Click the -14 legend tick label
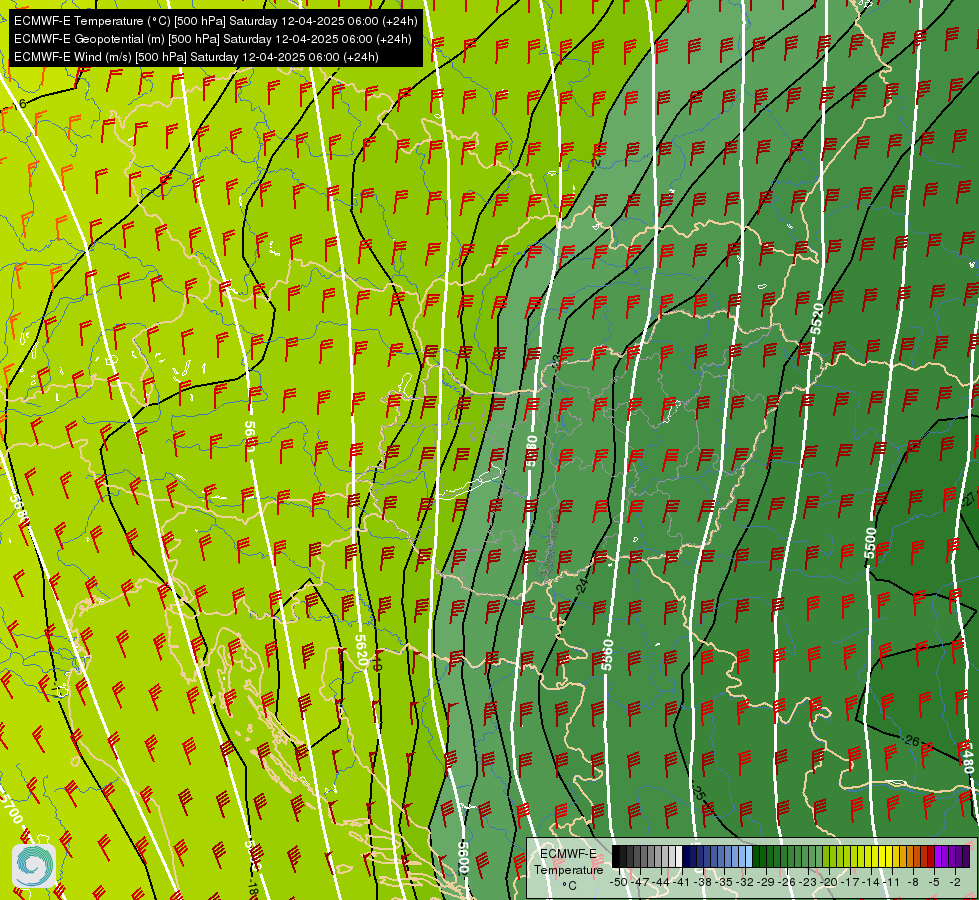The height and width of the screenshot is (900, 979). [x=872, y=882]
